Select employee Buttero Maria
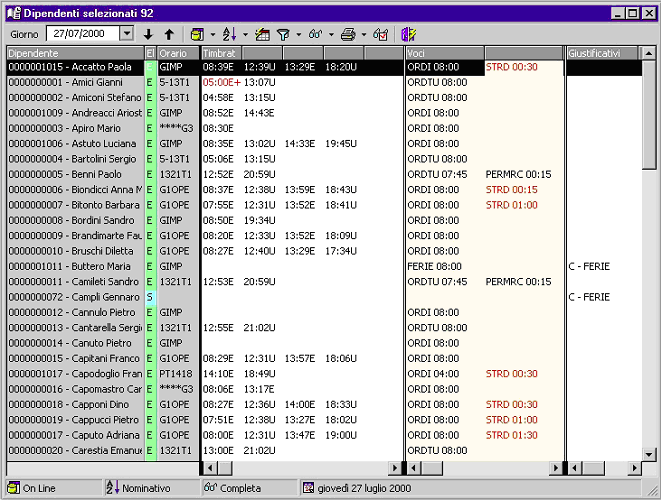Image resolution: width=661 pixels, height=500 pixels. click(75, 266)
